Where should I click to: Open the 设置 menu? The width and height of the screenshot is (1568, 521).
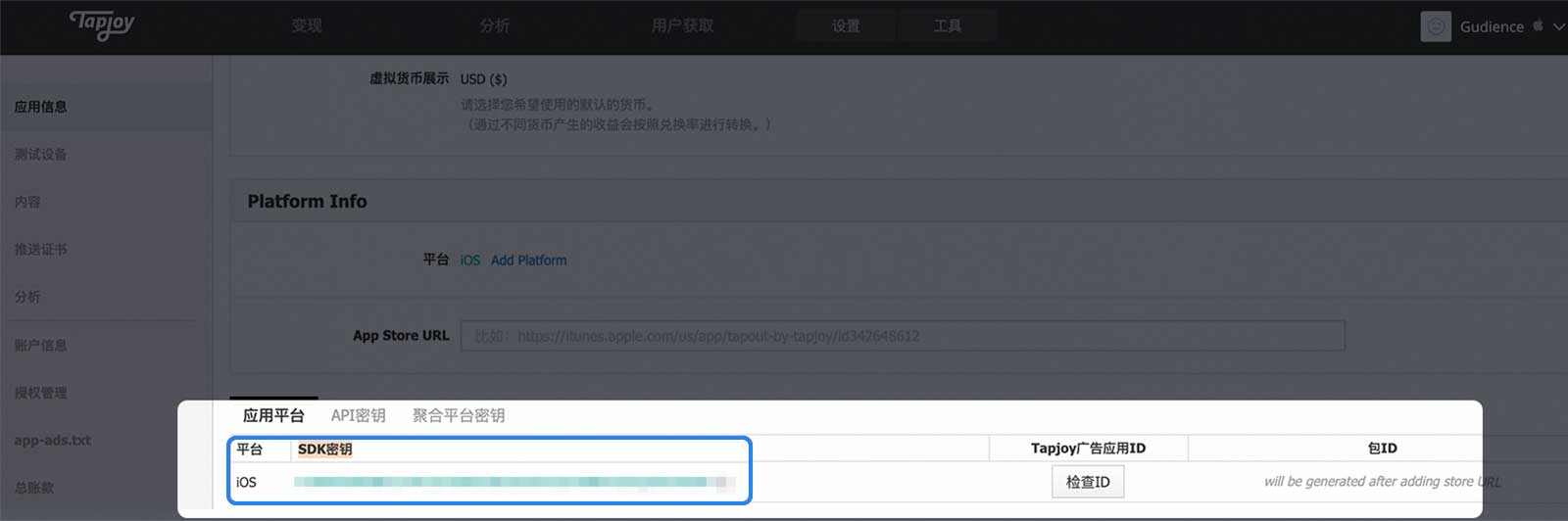(x=846, y=25)
